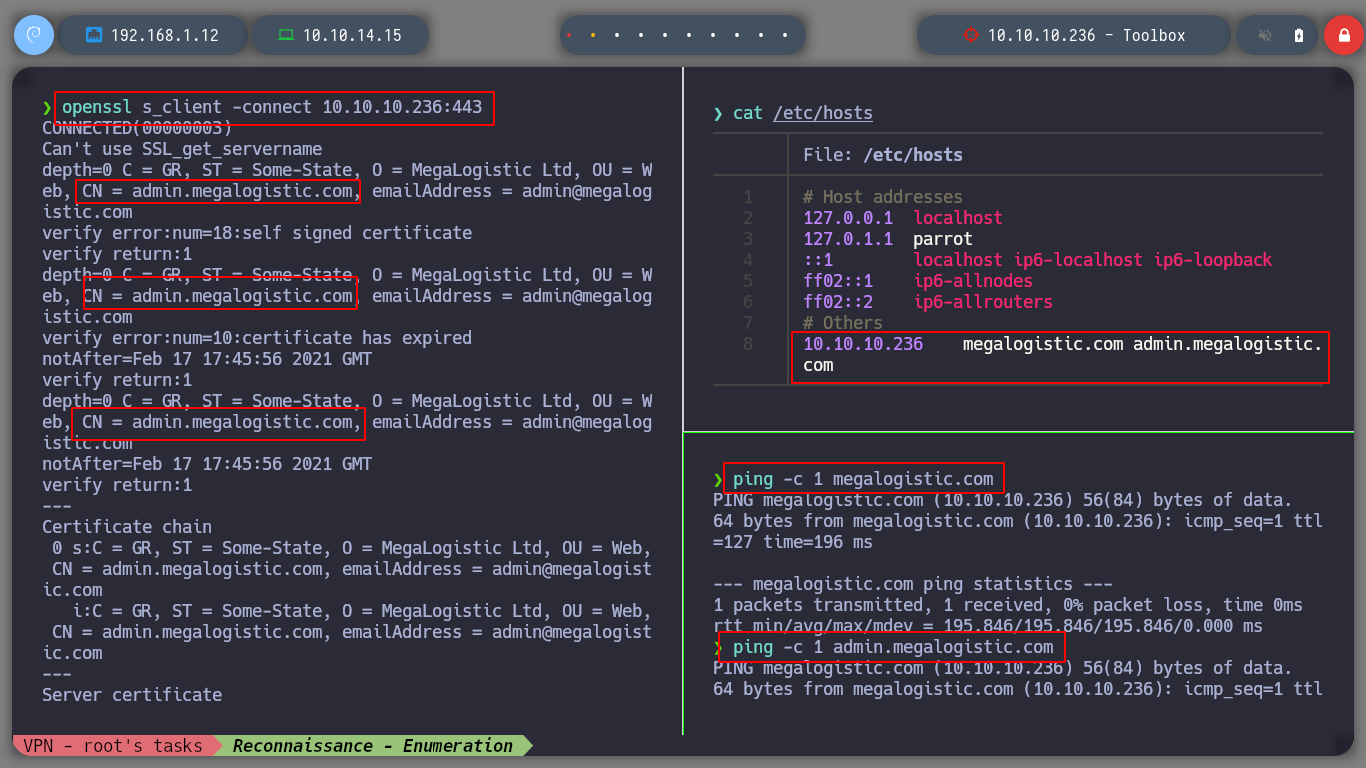The width and height of the screenshot is (1366, 768).
Task: Click the "Certificate chain" heading line
Action: coord(127,527)
